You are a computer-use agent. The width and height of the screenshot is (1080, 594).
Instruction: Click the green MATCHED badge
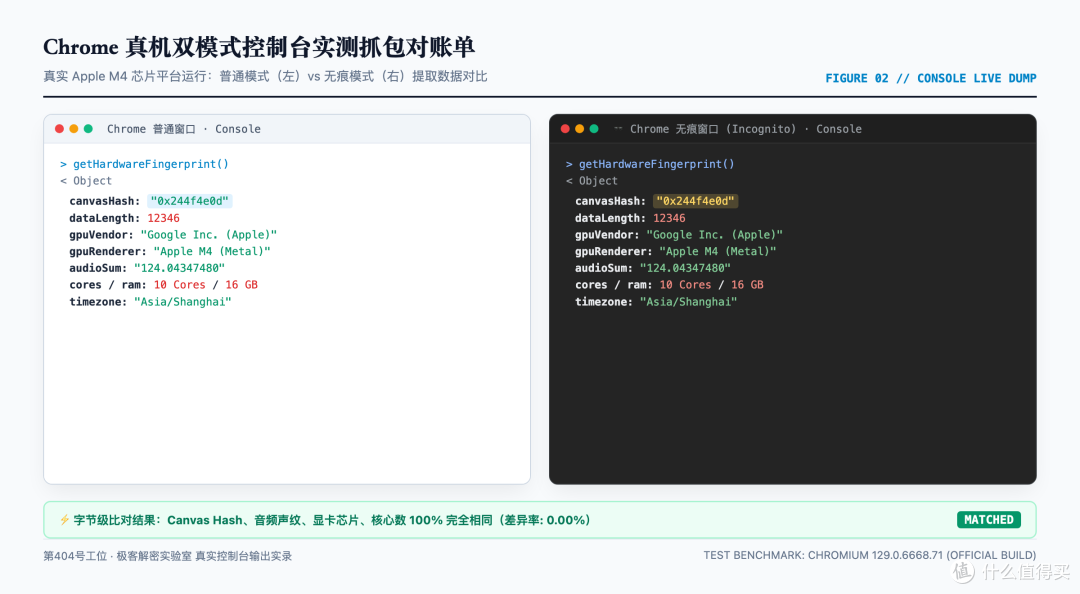(988, 520)
